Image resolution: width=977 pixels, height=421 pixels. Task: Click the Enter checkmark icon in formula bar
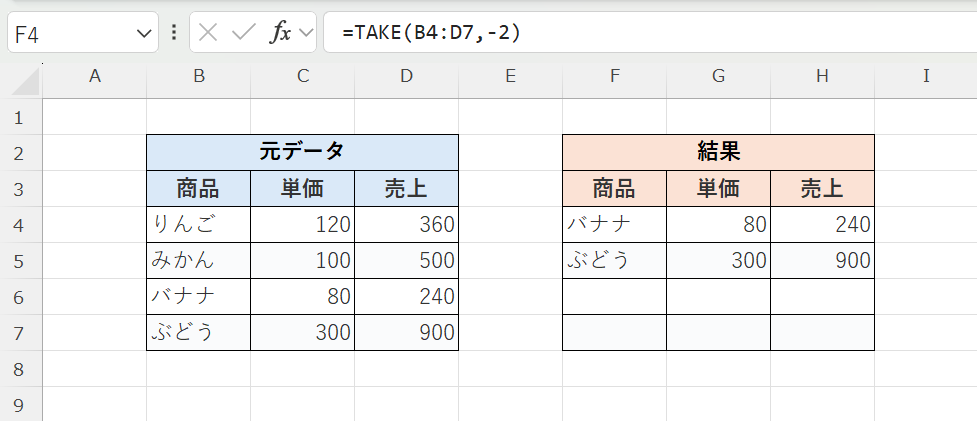pyautogui.click(x=243, y=33)
